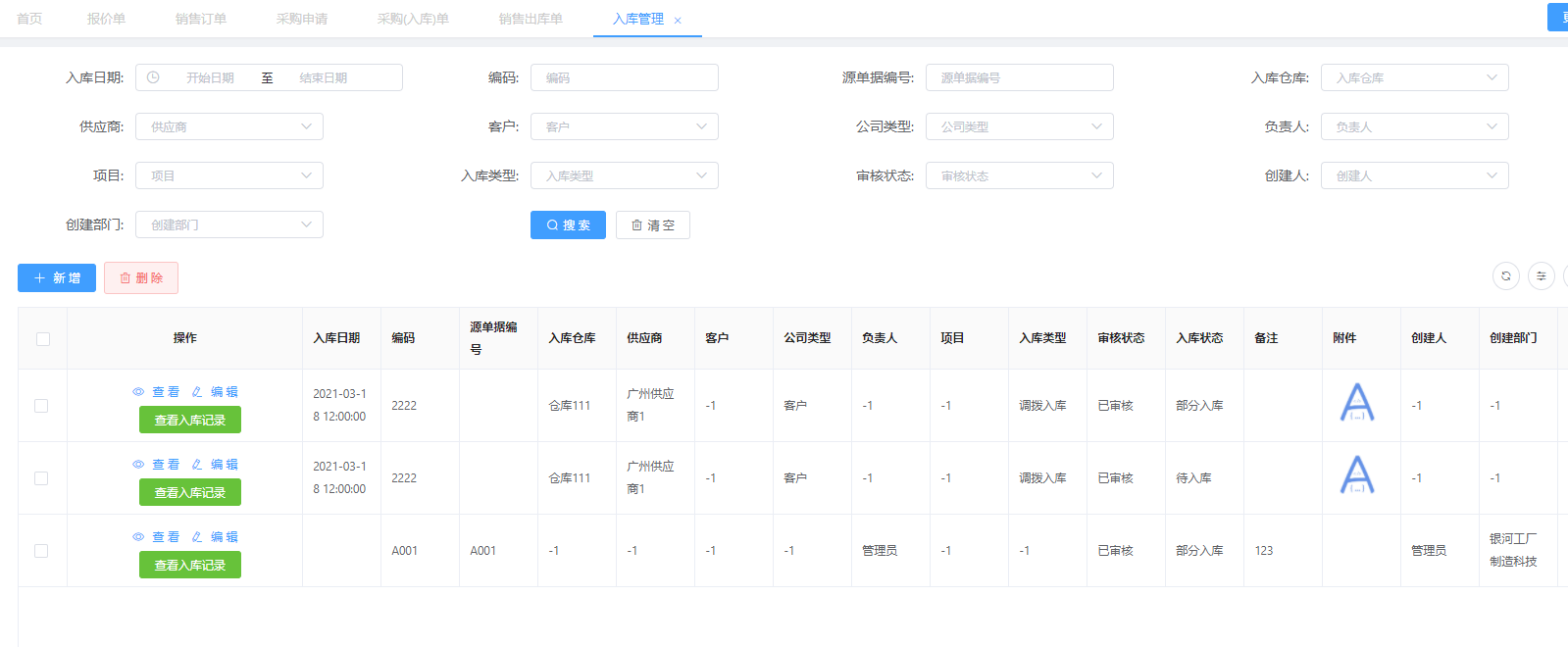The width and height of the screenshot is (1568, 647).
Task: Click the 入库日期 column header
Action: pyautogui.click(x=336, y=338)
